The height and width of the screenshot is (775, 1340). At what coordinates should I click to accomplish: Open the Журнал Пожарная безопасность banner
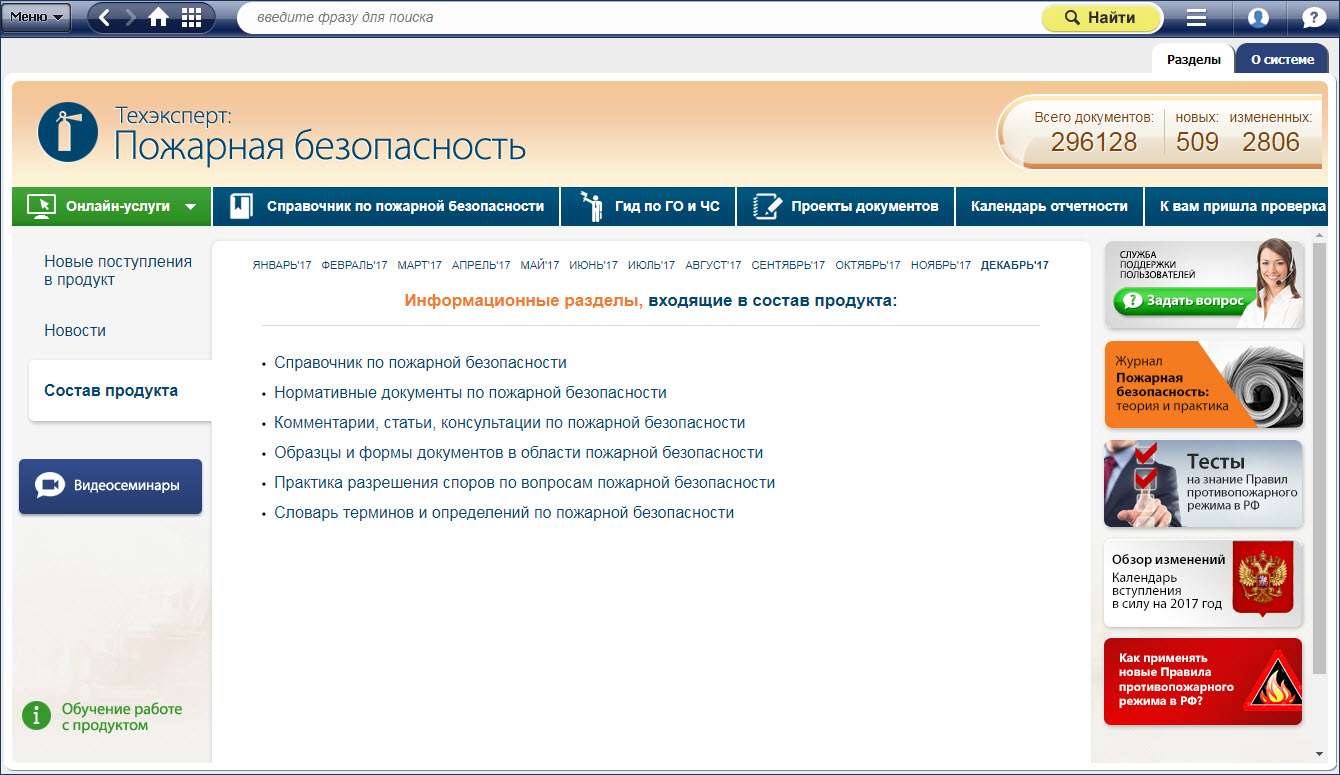point(1204,384)
